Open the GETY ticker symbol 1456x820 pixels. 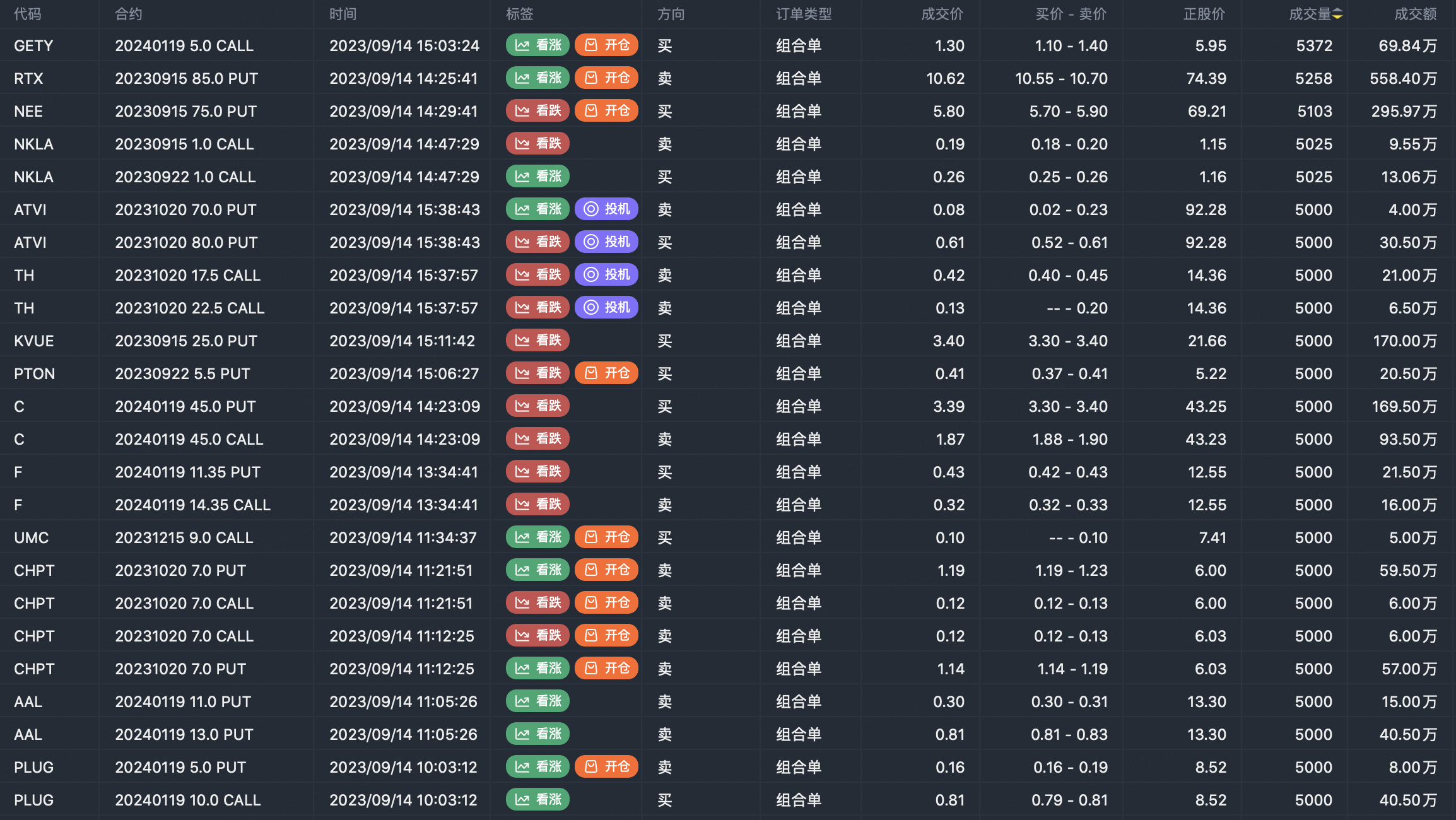click(33, 45)
